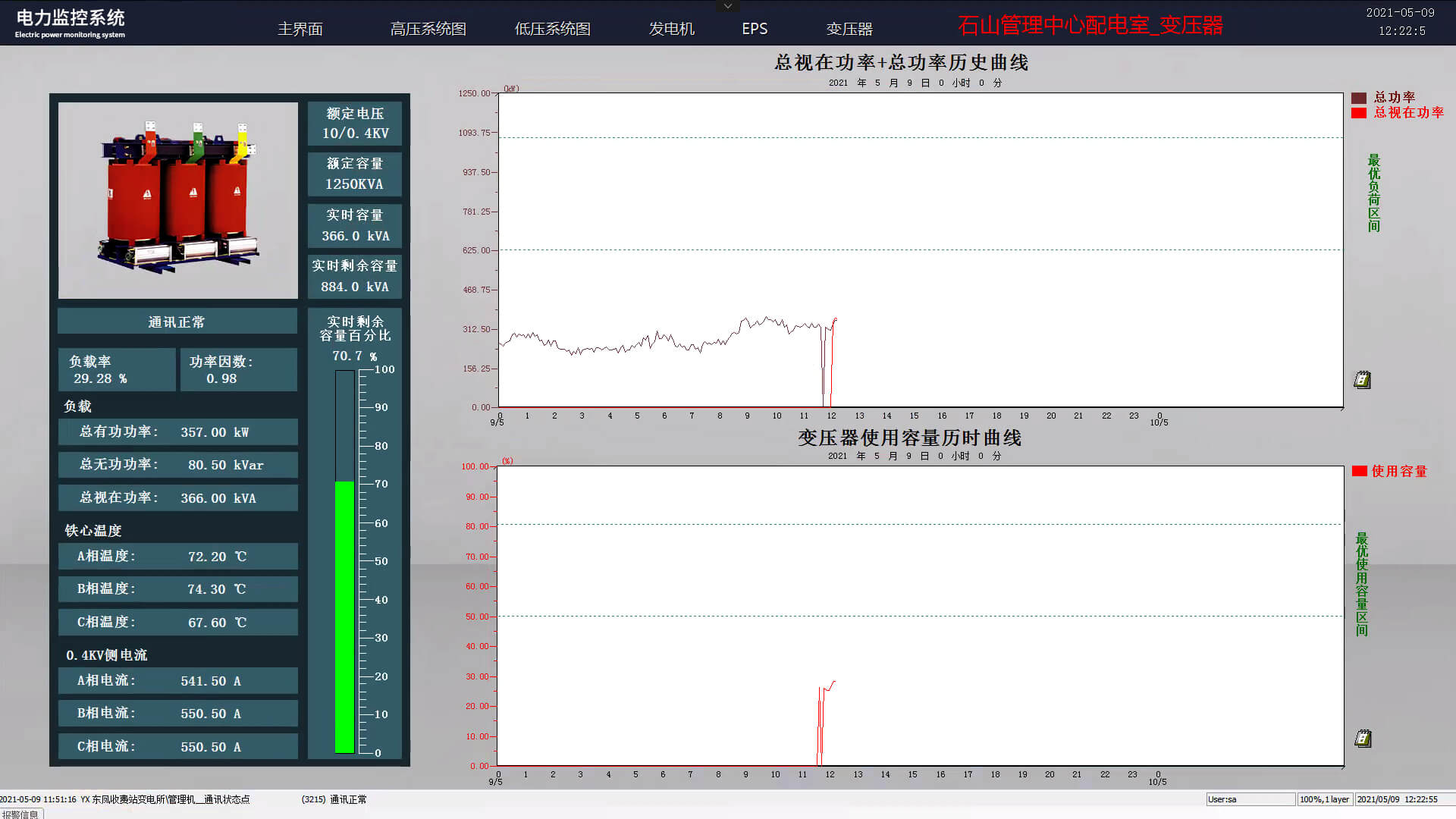Click the 使用容量 red legend swatch
1456x819 pixels.
pyautogui.click(x=1359, y=471)
